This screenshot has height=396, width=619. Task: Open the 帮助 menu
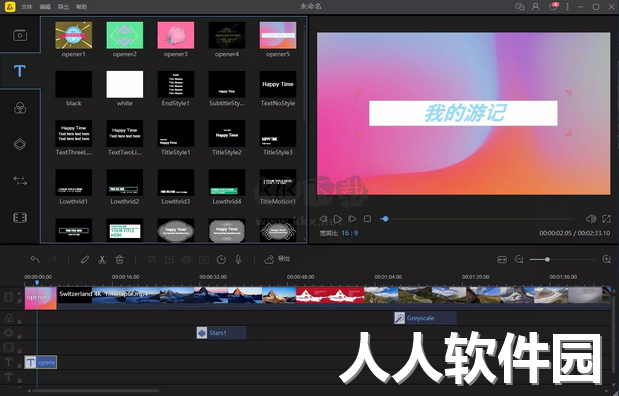point(81,7)
